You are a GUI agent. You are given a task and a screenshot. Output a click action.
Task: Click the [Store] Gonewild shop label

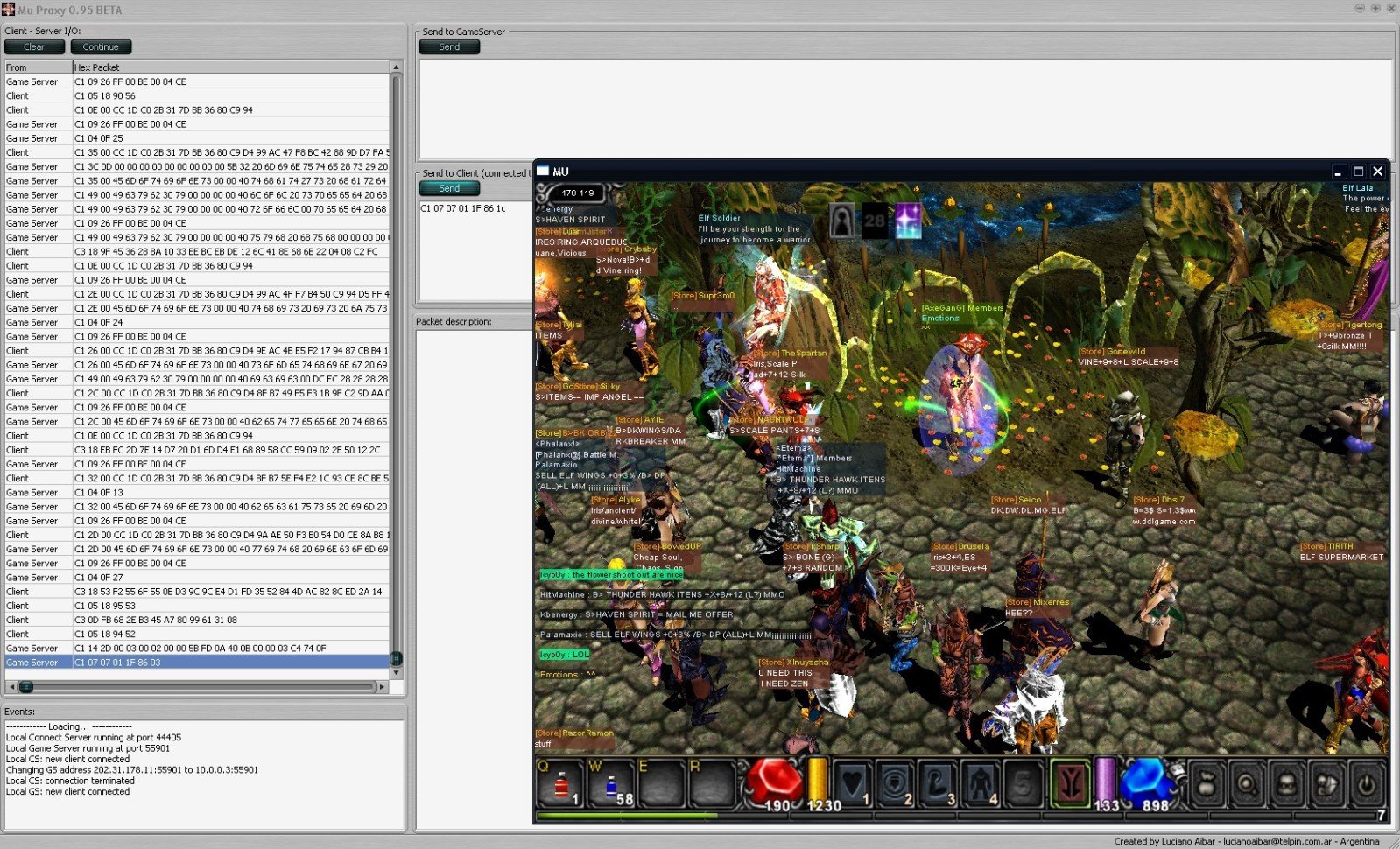(1112, 352)
